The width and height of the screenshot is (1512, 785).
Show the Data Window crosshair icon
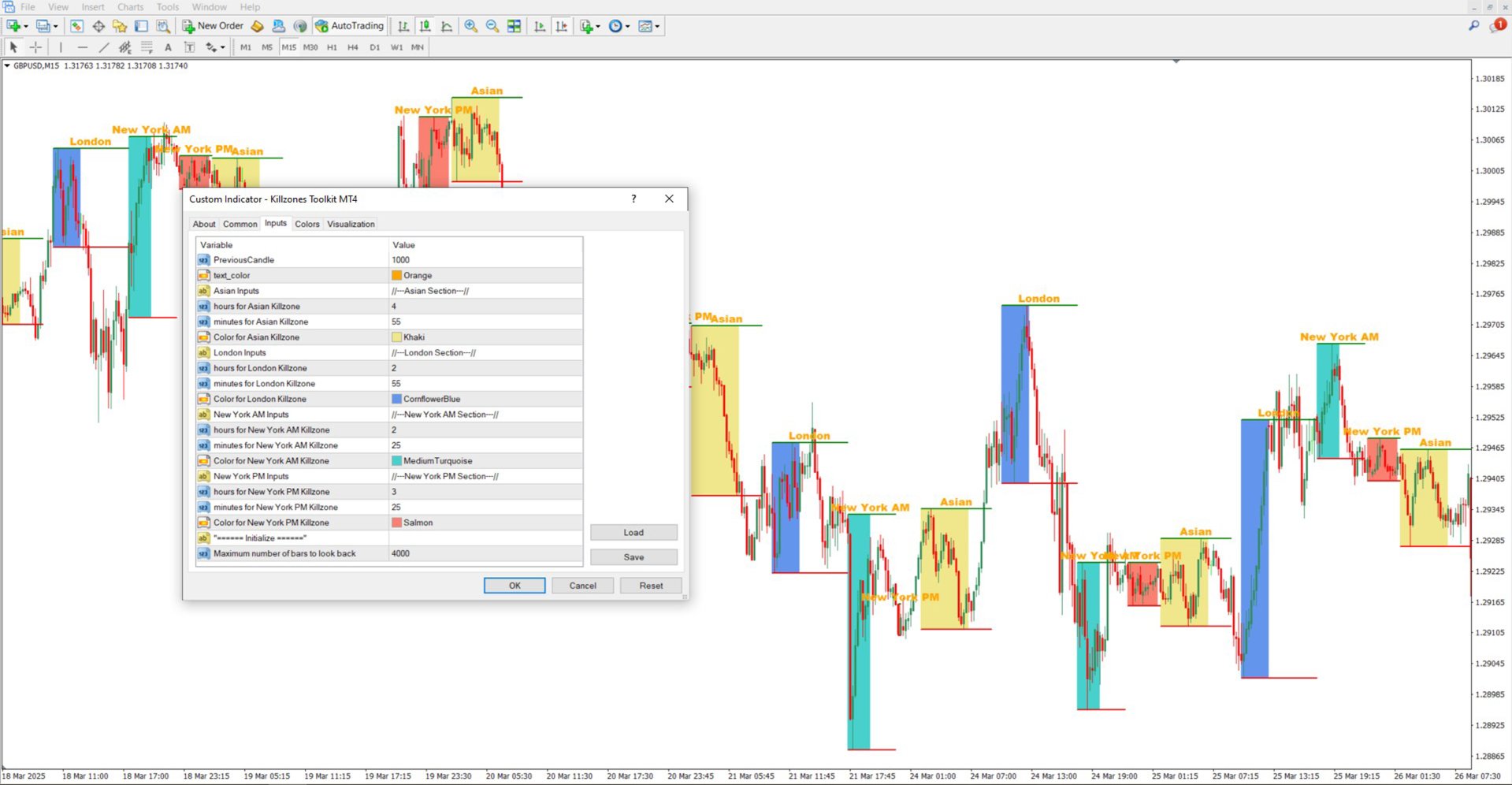tap(98, 26)
